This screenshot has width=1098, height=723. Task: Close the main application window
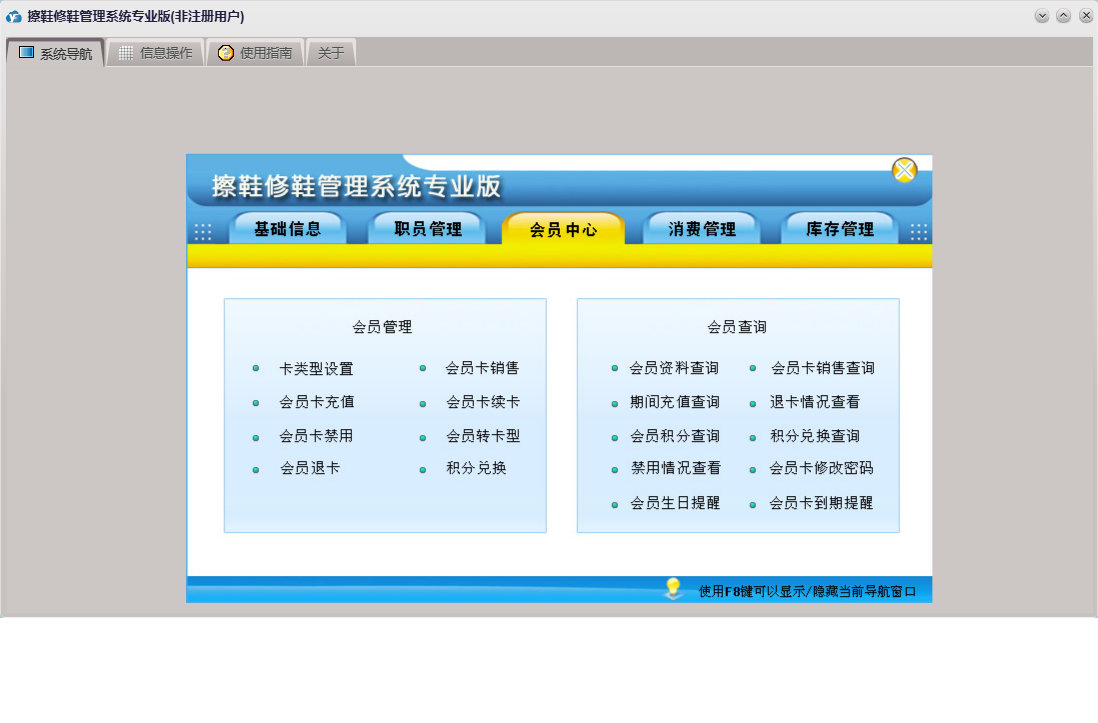point(1085,16)
